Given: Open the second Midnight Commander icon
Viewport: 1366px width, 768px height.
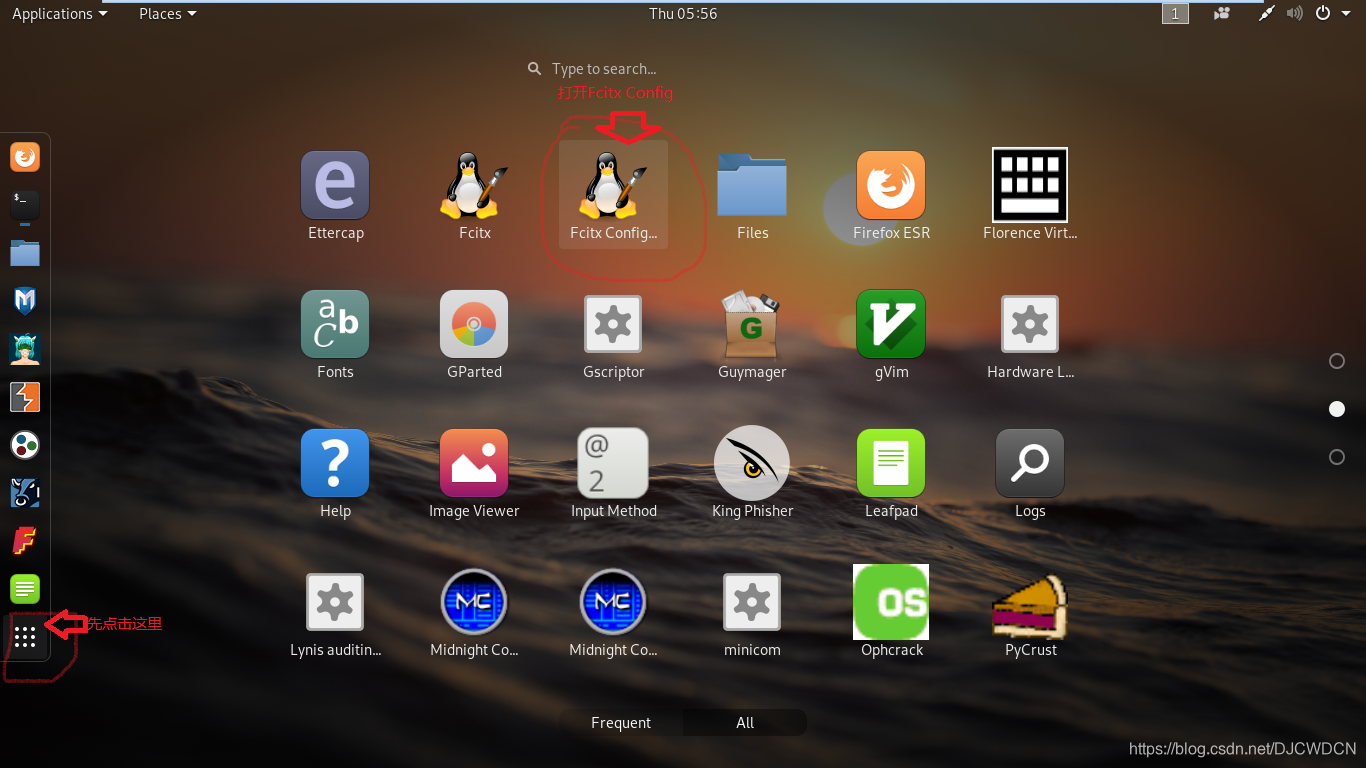Looking at the screenshot, I should 613,613.
